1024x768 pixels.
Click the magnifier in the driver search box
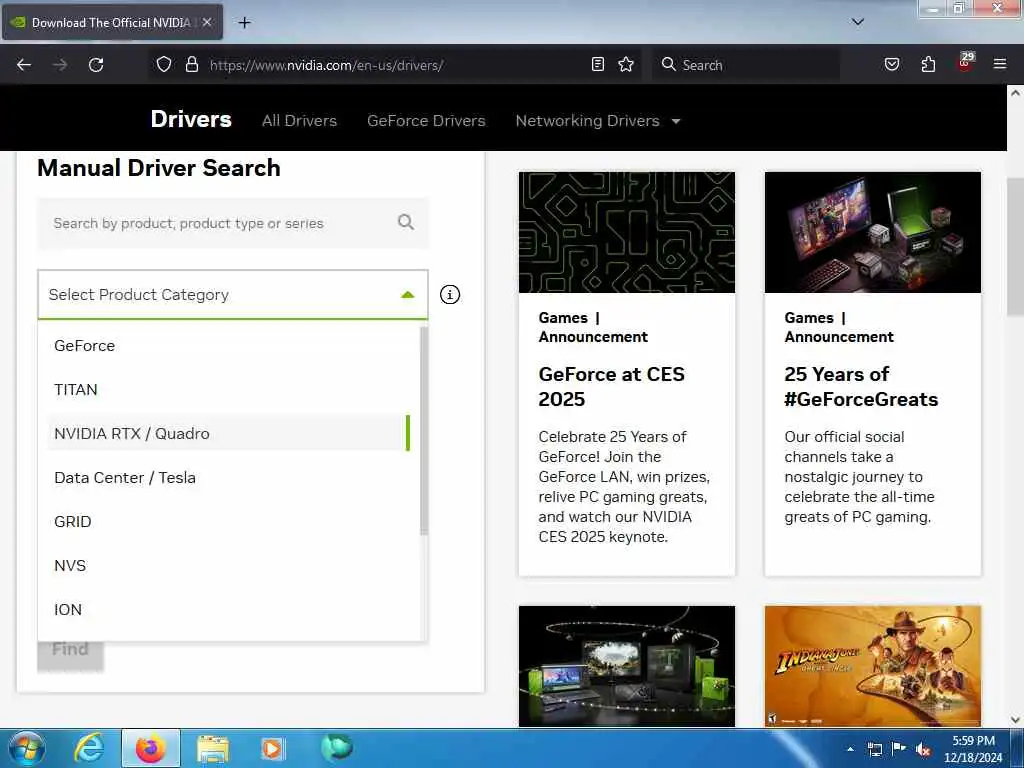(x=406, y=222)
